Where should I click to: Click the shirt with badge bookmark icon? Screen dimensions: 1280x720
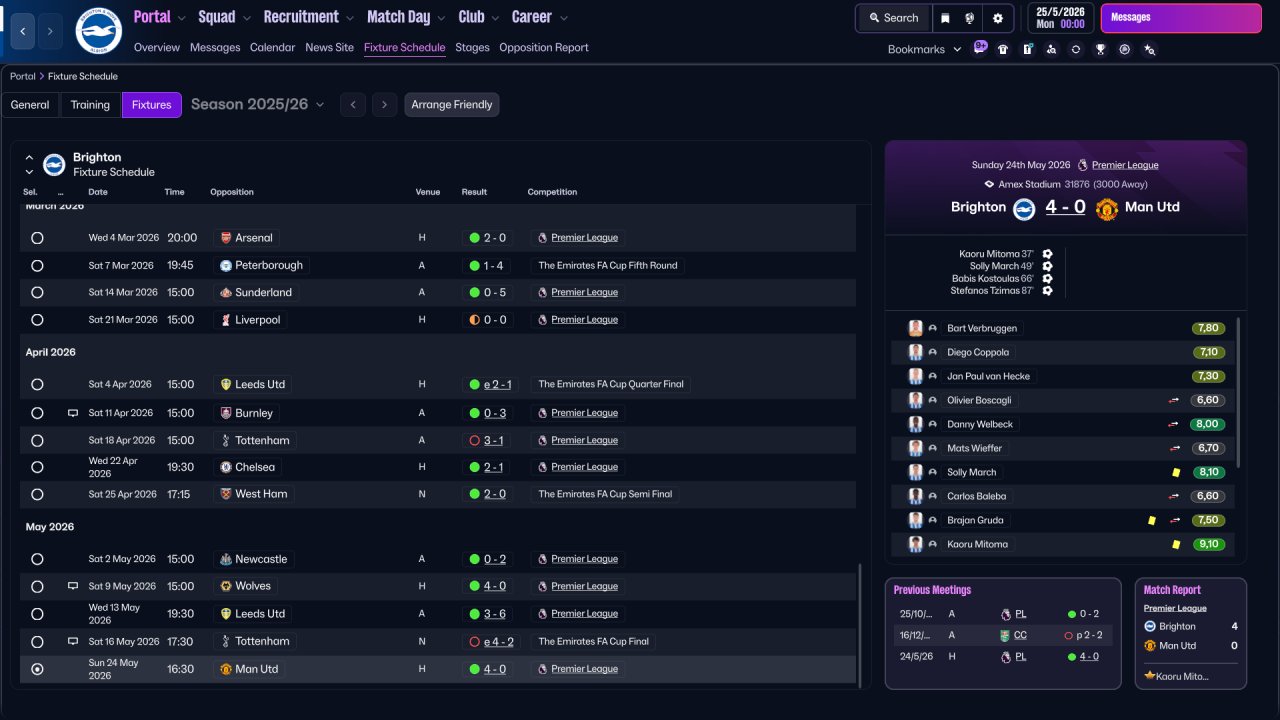1027,49
